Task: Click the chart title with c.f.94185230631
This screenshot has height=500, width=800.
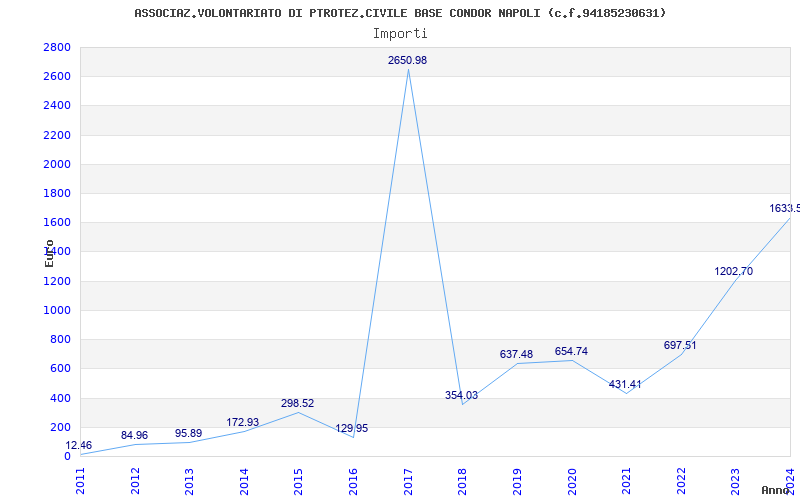Action: point(401,13)
